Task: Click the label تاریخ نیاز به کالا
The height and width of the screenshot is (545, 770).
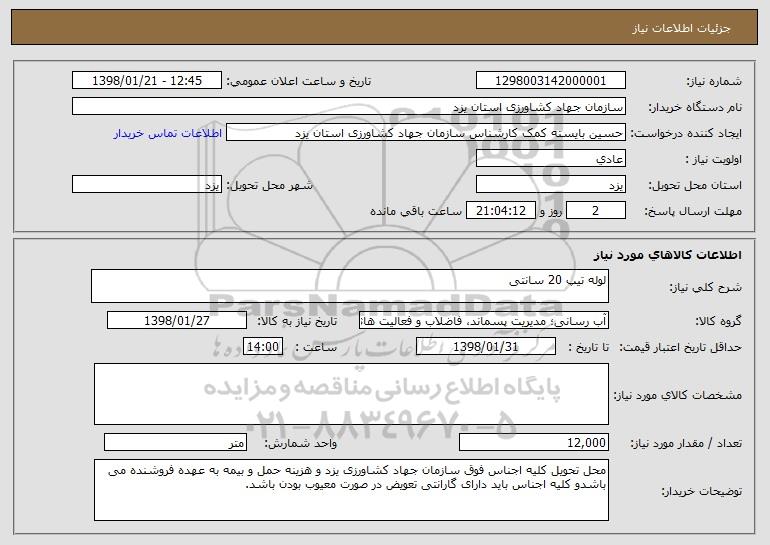Action: coord(297,321)
